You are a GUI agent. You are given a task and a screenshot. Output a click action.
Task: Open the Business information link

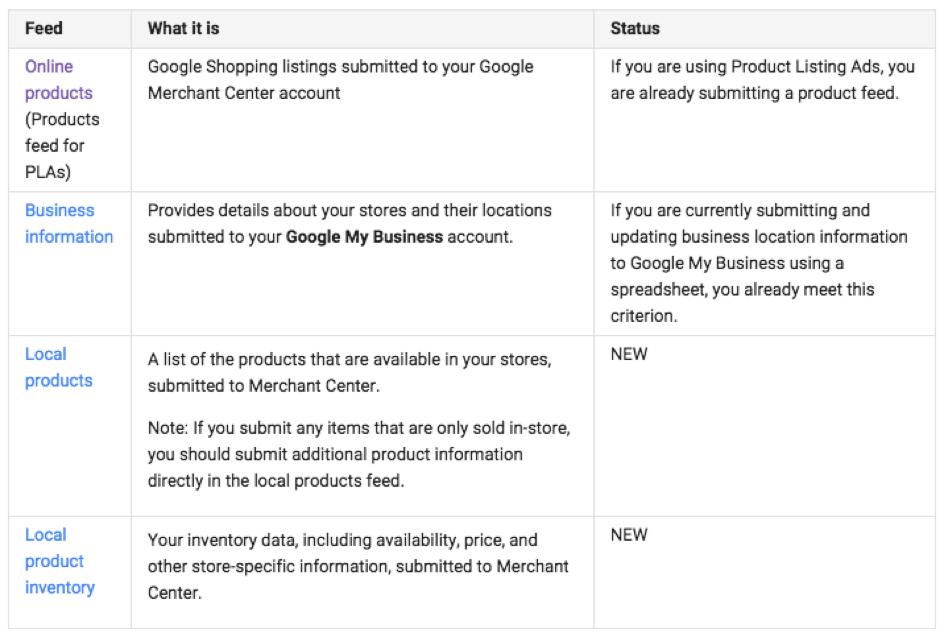click(x=69, y=223)
